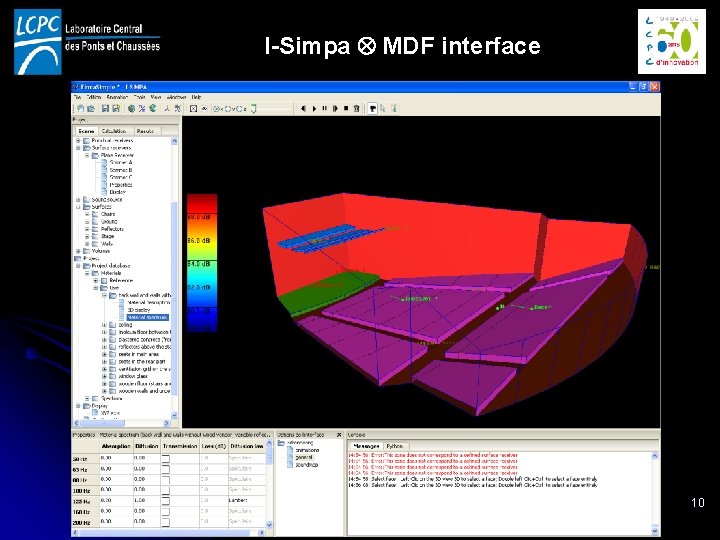Close the Options of interface panel
The image size is (720, 540).
coord(339,434)
